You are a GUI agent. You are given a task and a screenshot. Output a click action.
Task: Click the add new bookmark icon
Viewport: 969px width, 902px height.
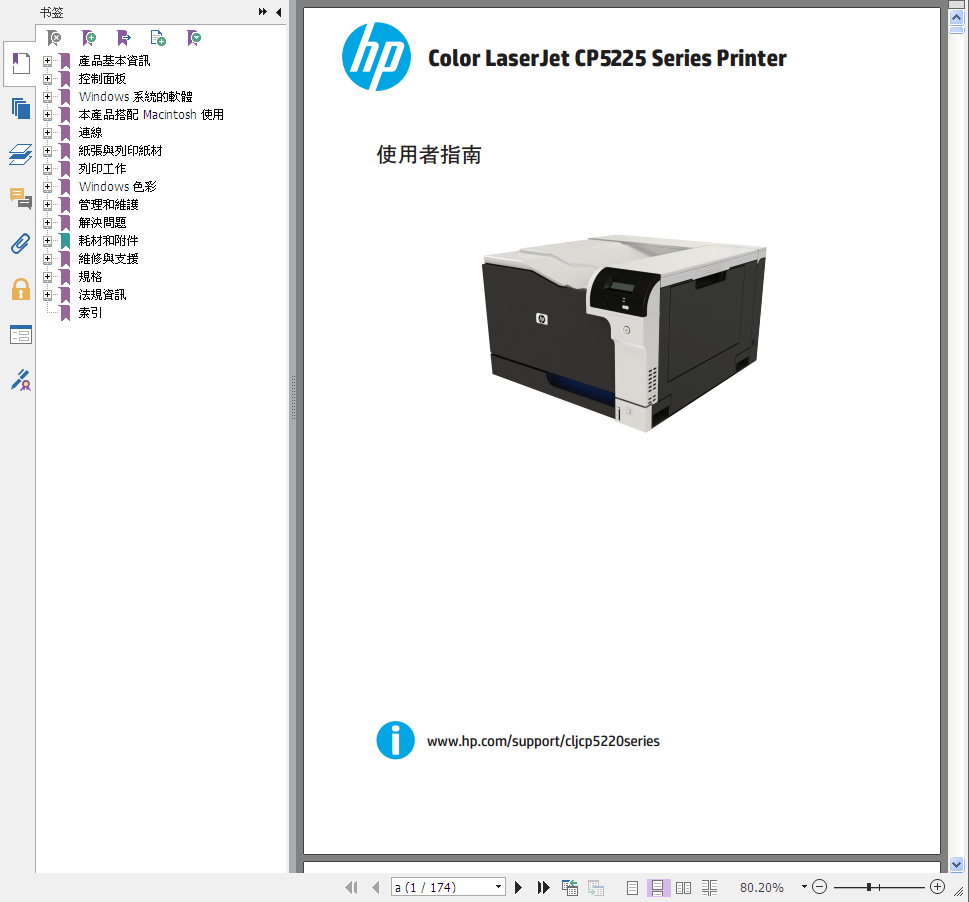pos(89,38)
